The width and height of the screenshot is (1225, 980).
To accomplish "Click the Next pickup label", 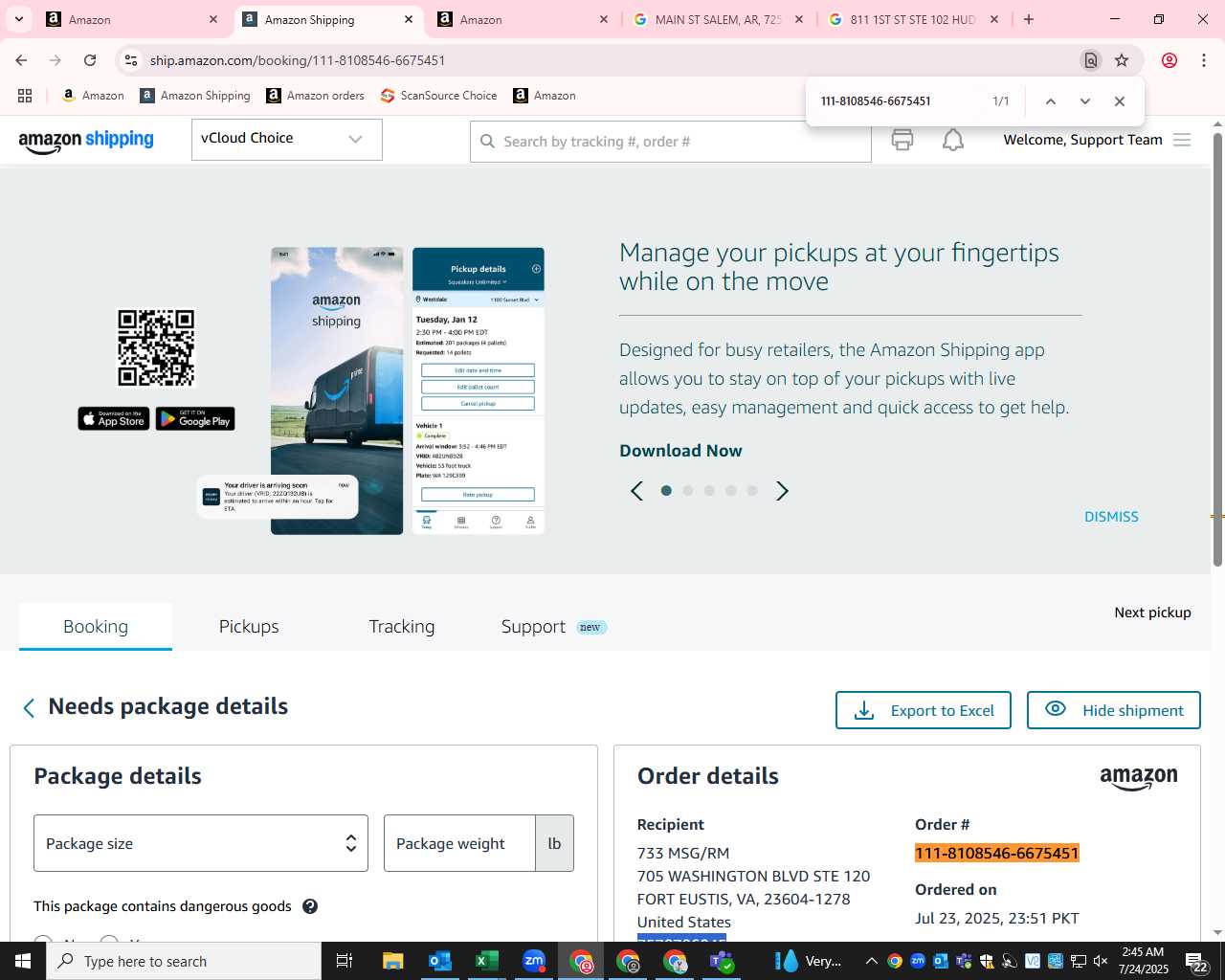I will click(1152, 612).
